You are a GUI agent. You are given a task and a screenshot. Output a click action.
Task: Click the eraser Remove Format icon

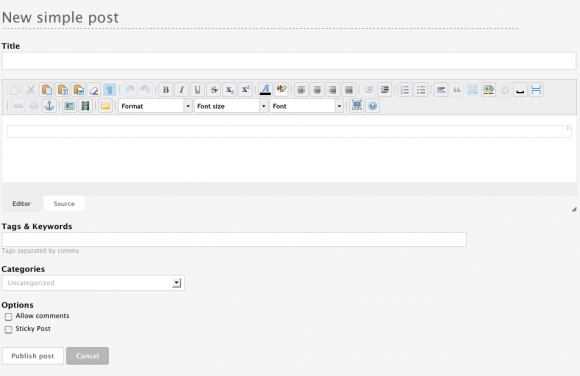click(94, 90)
